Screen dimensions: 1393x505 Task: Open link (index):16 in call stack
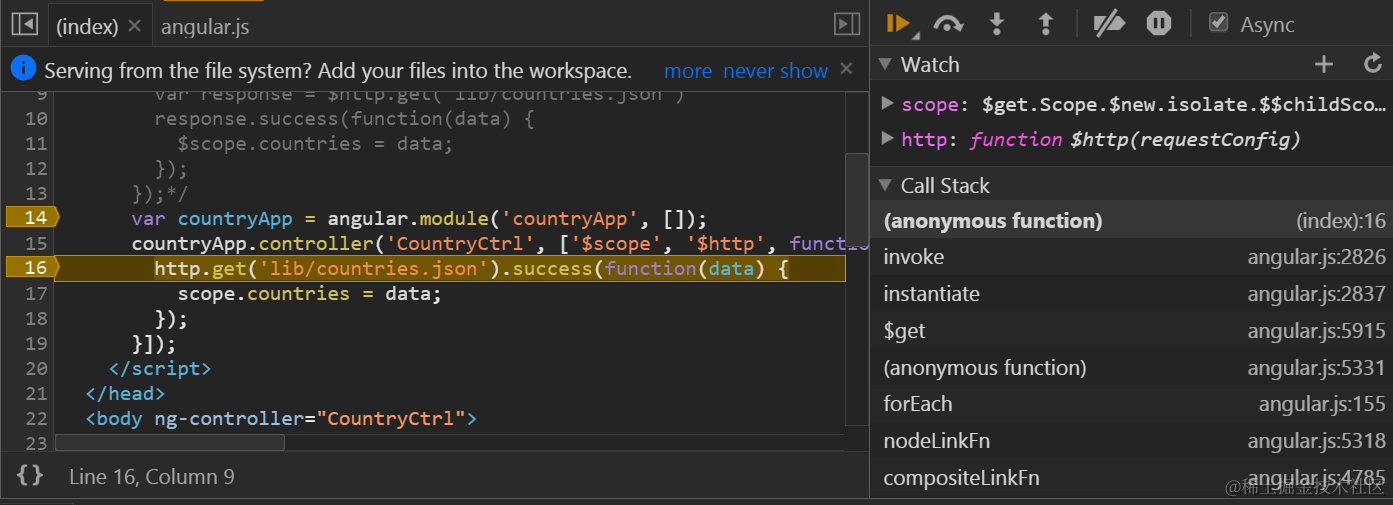pos(1341,221)
